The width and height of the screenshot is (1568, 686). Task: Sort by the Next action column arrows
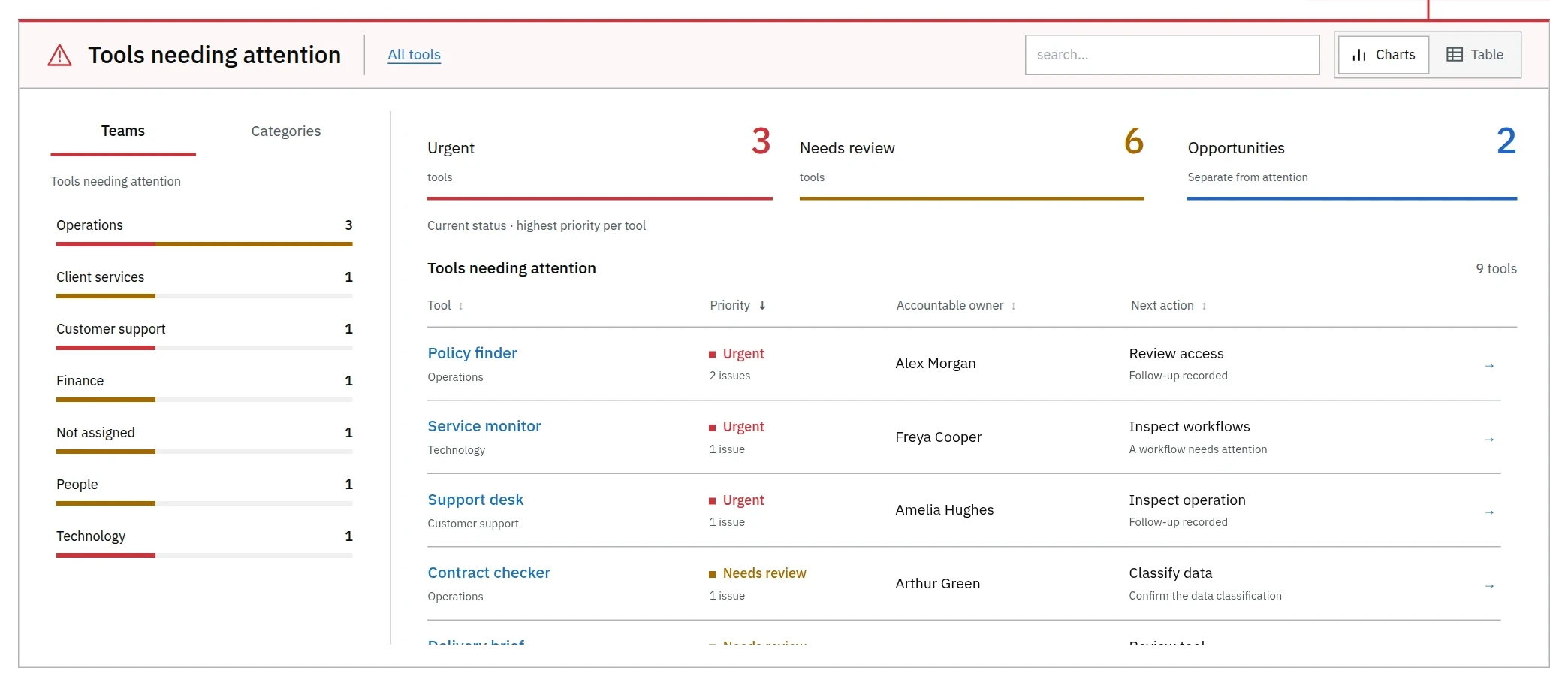(x=1205, y=306)
